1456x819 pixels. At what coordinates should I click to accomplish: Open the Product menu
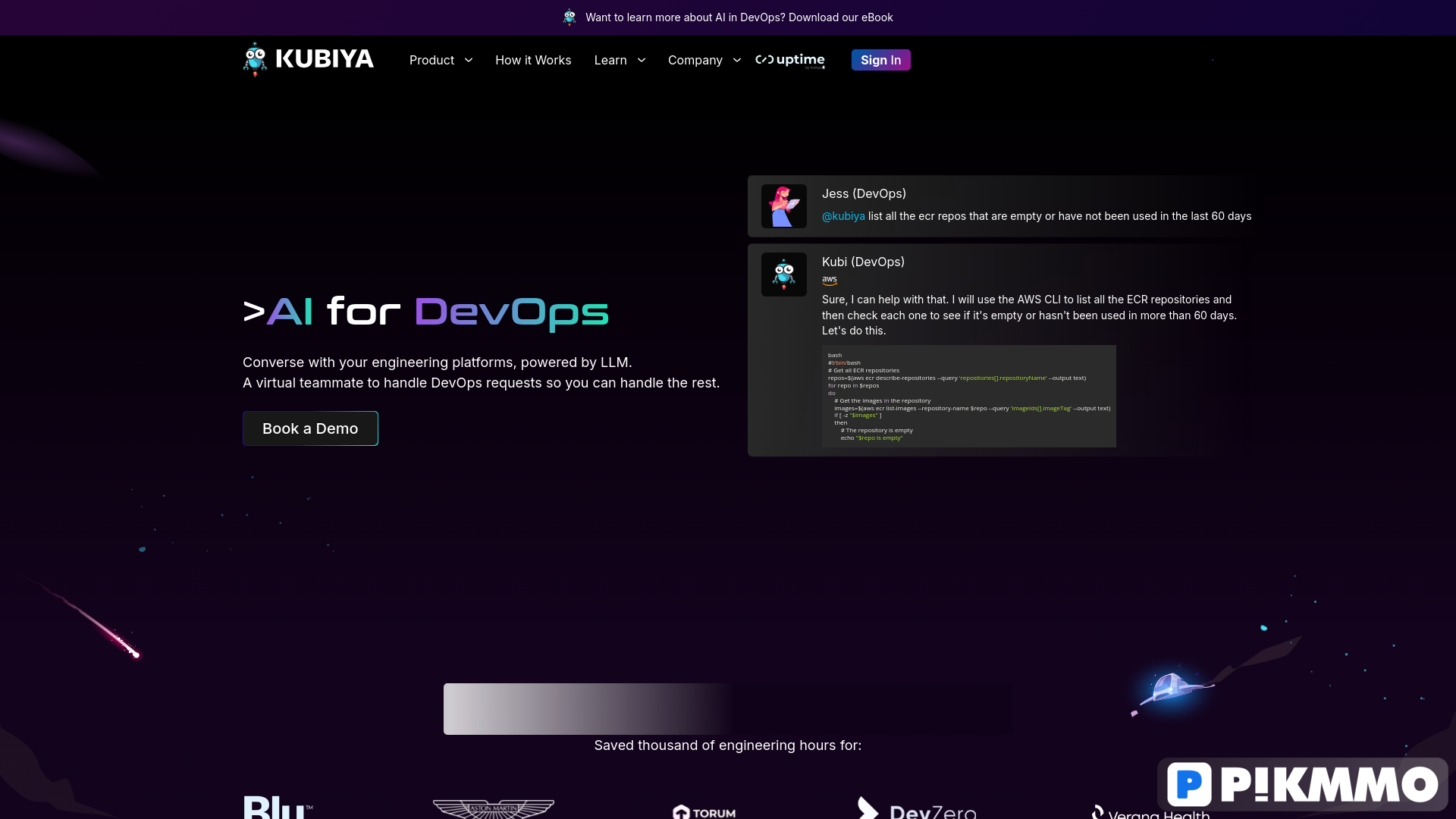click(x=431, y=60)
